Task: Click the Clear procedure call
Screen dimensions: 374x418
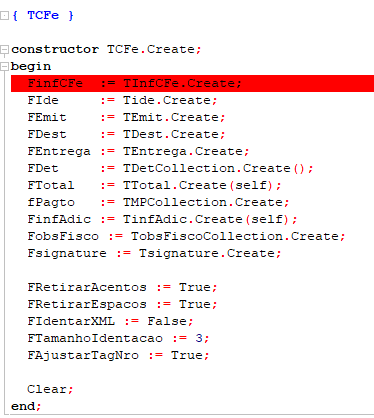Action: (47, 389)
